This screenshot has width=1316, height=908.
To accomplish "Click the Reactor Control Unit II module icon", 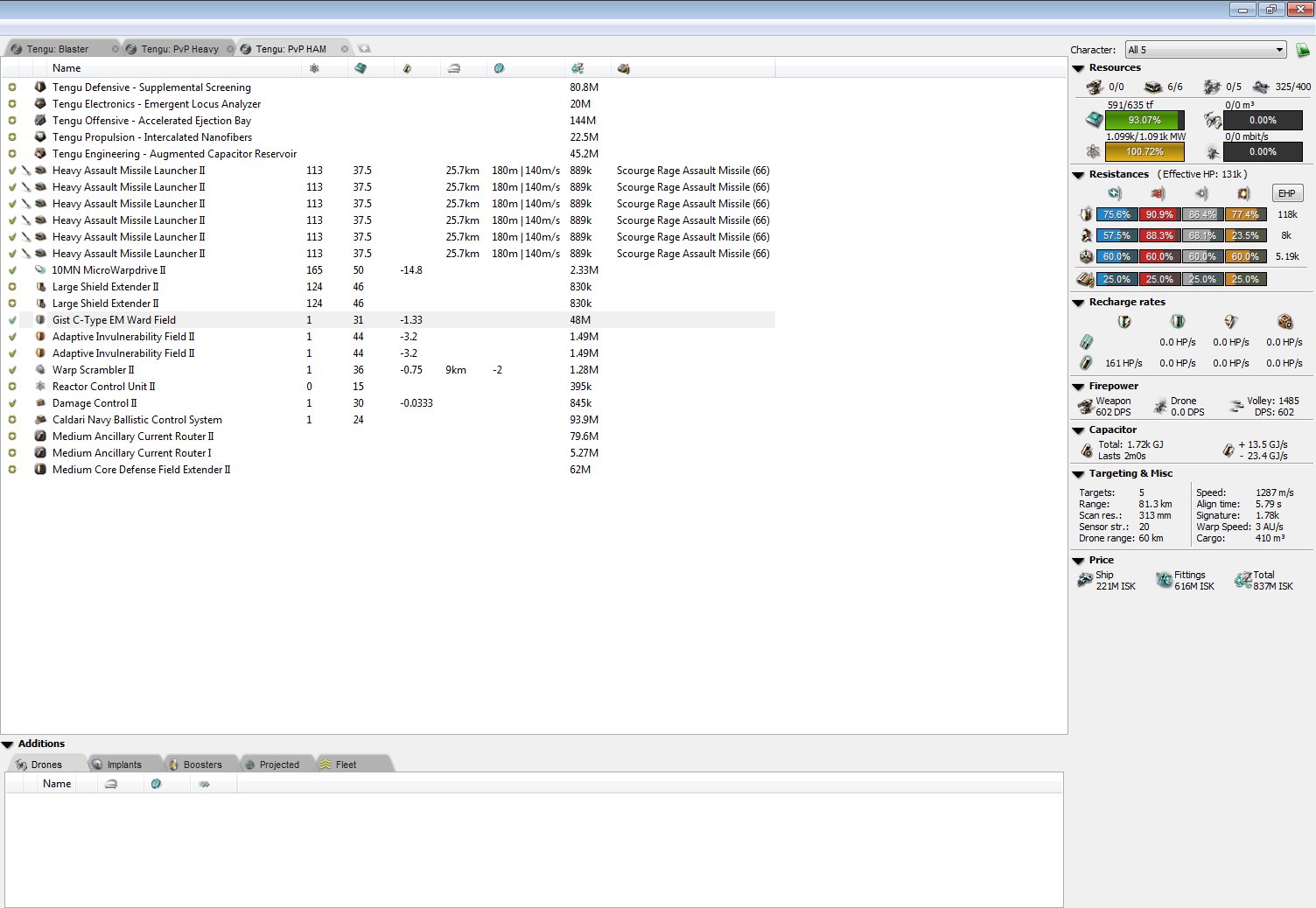I will tap(40, 387).
